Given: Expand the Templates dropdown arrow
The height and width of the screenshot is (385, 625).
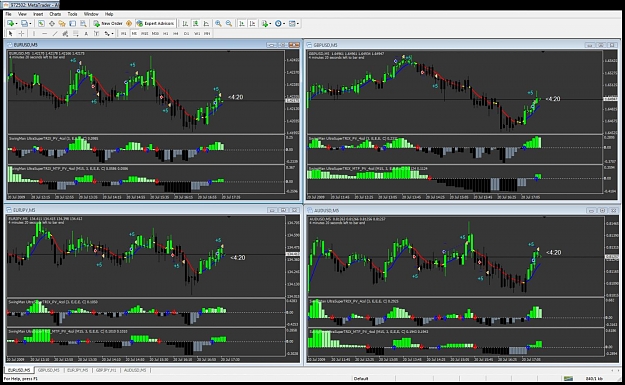Looking at the screenshot, I should (298, 24).
